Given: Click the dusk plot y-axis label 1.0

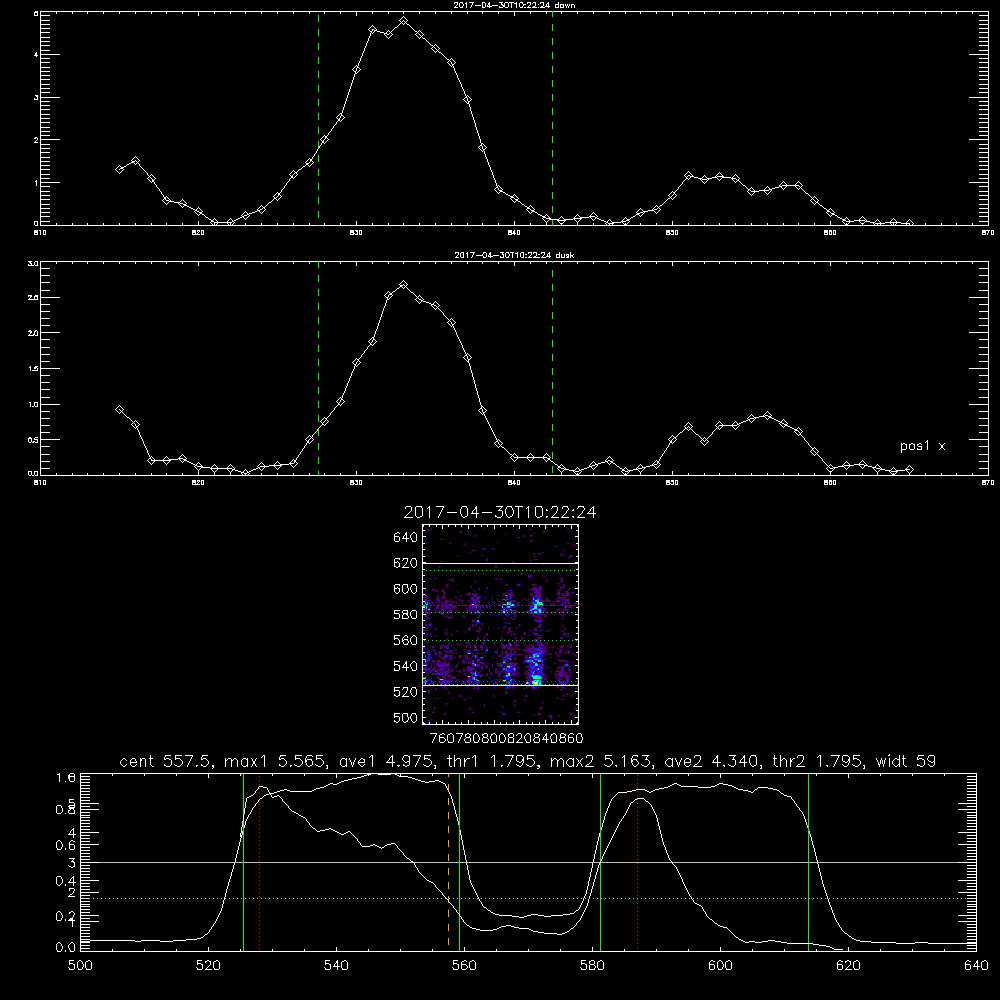Looking at the screenshot, I should click(34, 404).
